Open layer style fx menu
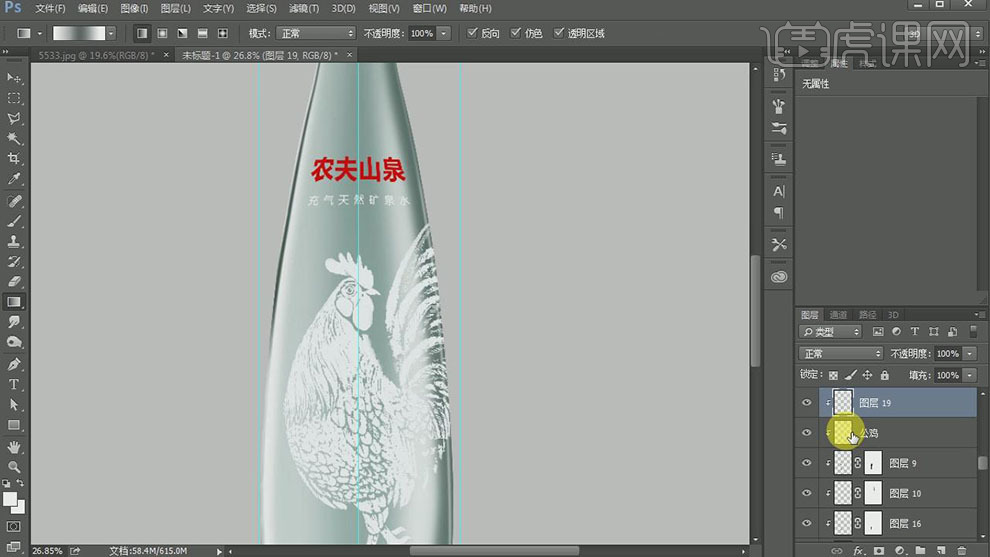Screen dimensions: 990x557 [857, 551]
